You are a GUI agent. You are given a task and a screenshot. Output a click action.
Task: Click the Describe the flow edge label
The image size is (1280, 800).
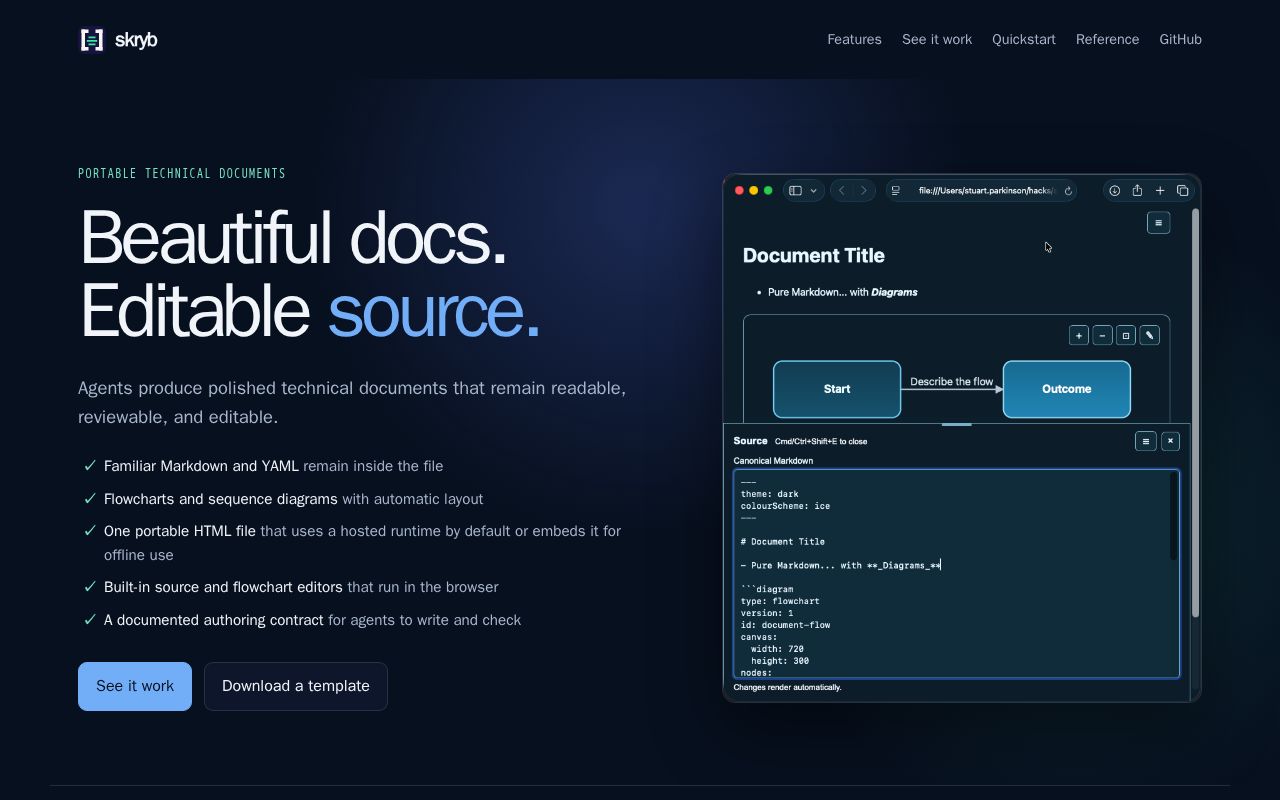(x=952, y=382)
